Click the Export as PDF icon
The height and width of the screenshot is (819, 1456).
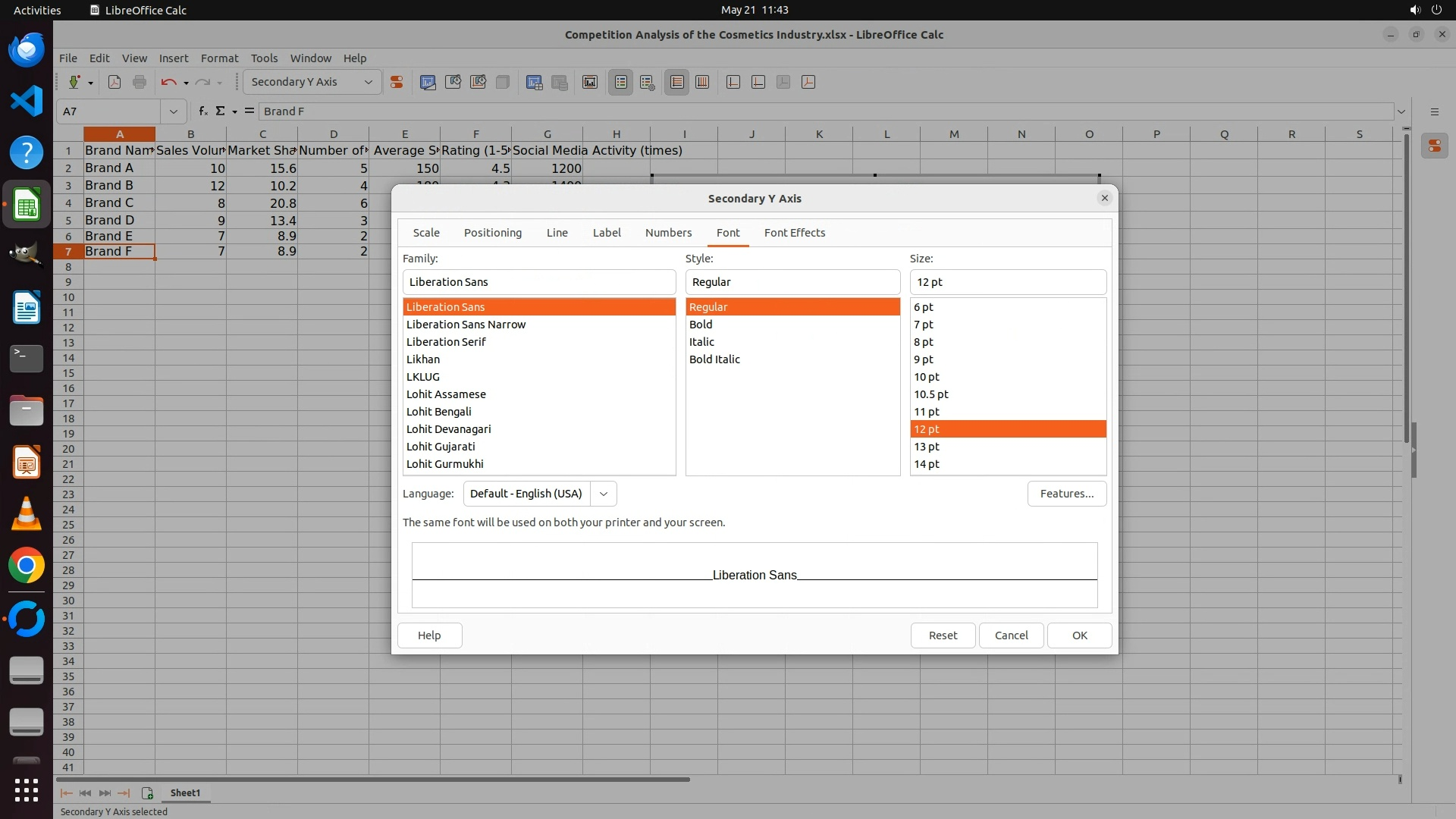pyautogui.click(x=115, y=82)
